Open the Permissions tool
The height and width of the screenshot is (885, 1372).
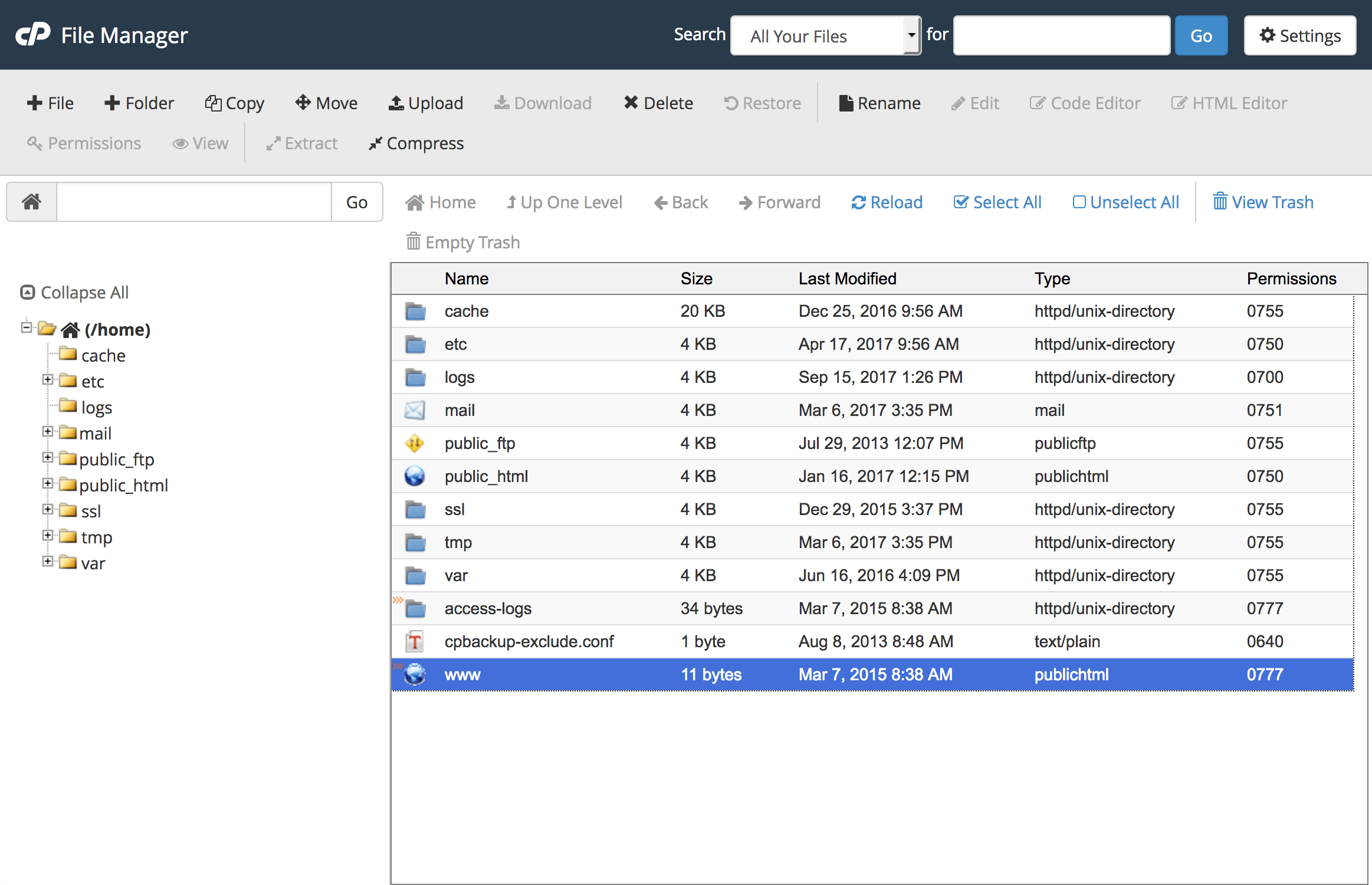84,143
